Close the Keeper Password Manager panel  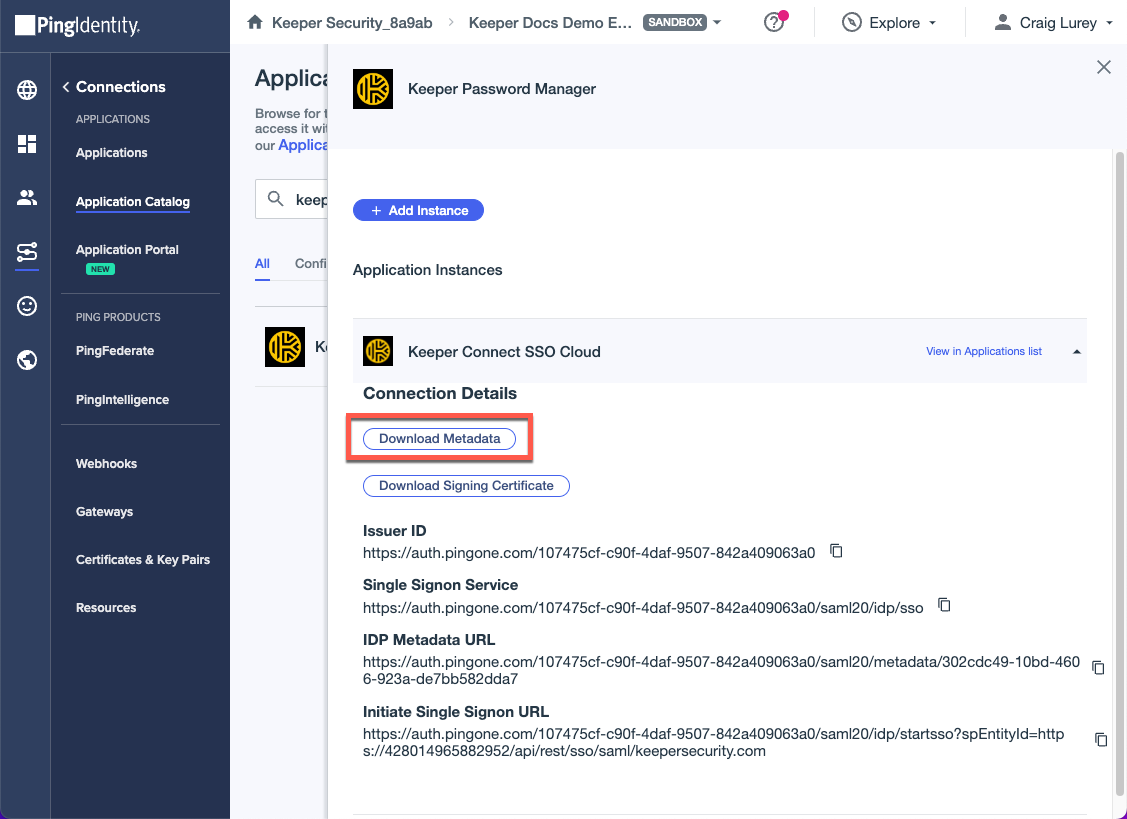(x=1103, y=68)
